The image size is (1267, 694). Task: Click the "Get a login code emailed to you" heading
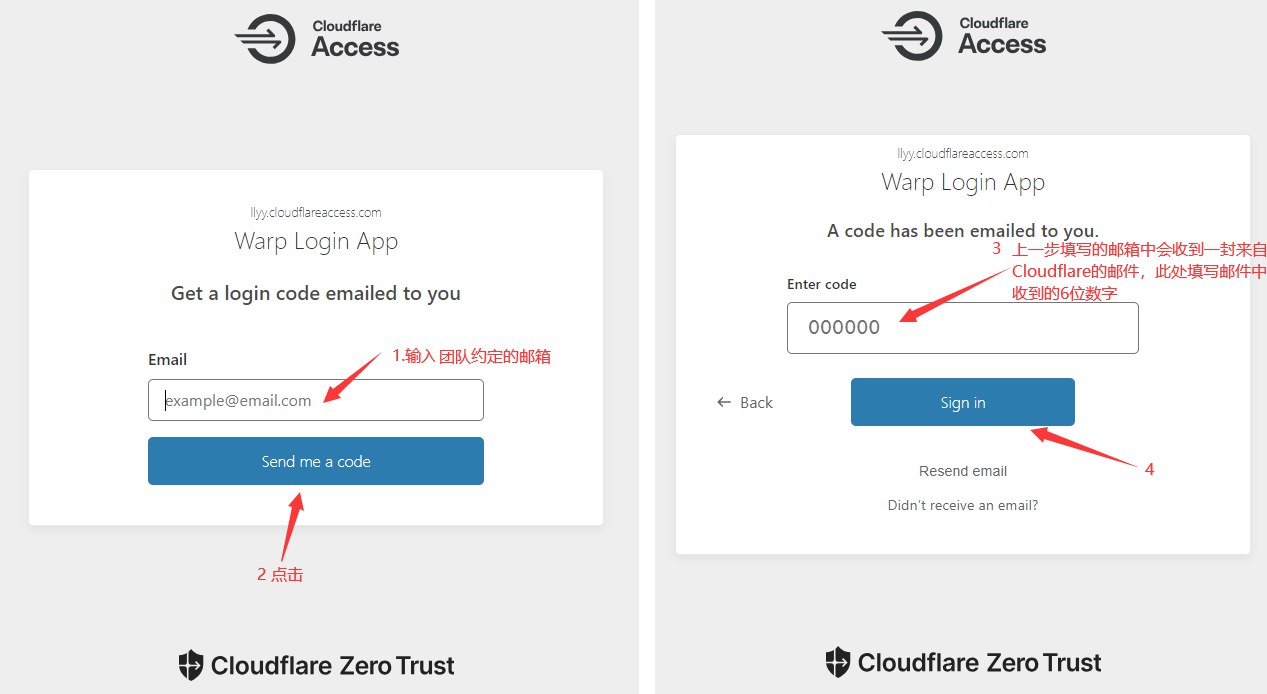click(316, 293)
